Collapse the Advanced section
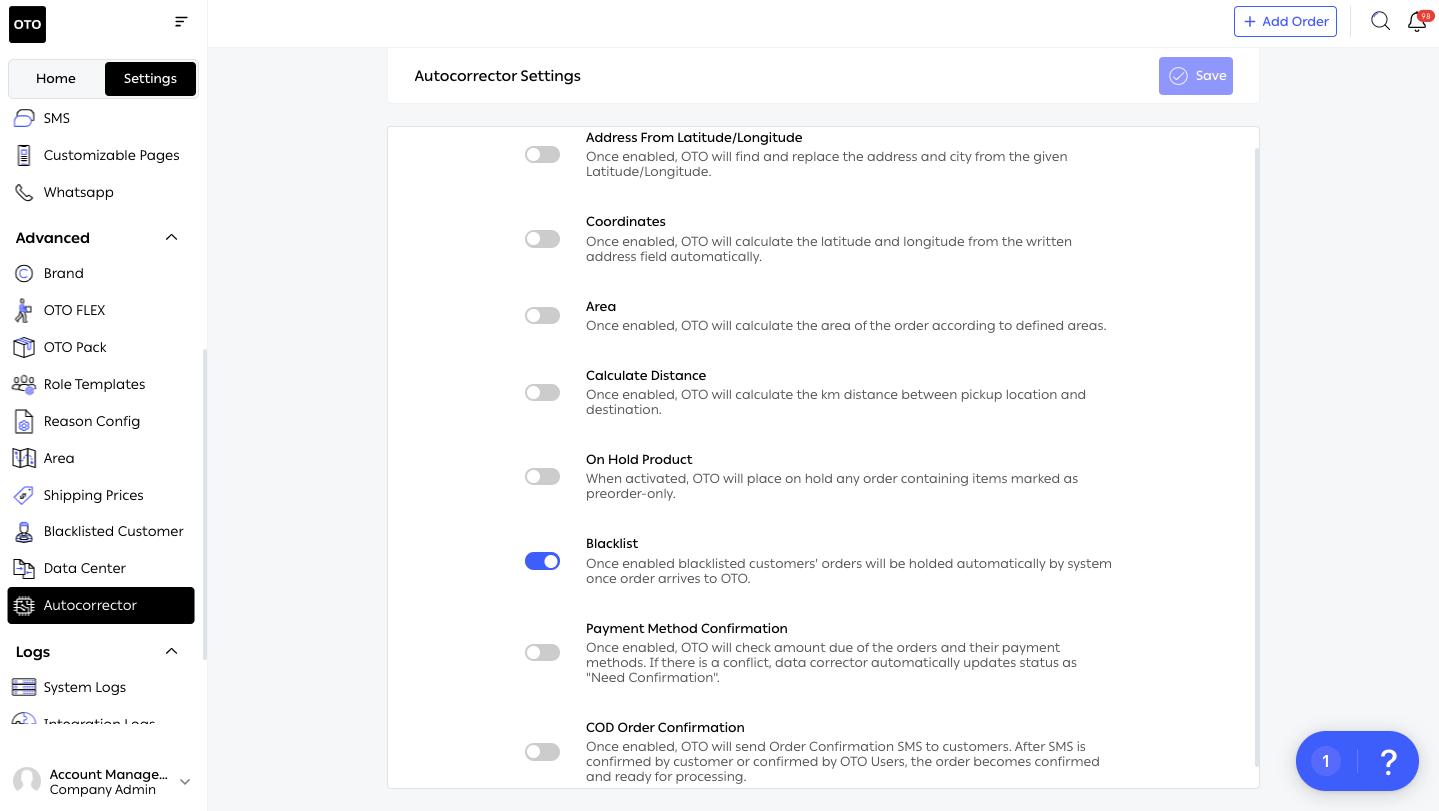The height and width of the screenshot is (811, 1439). point(171,238)
